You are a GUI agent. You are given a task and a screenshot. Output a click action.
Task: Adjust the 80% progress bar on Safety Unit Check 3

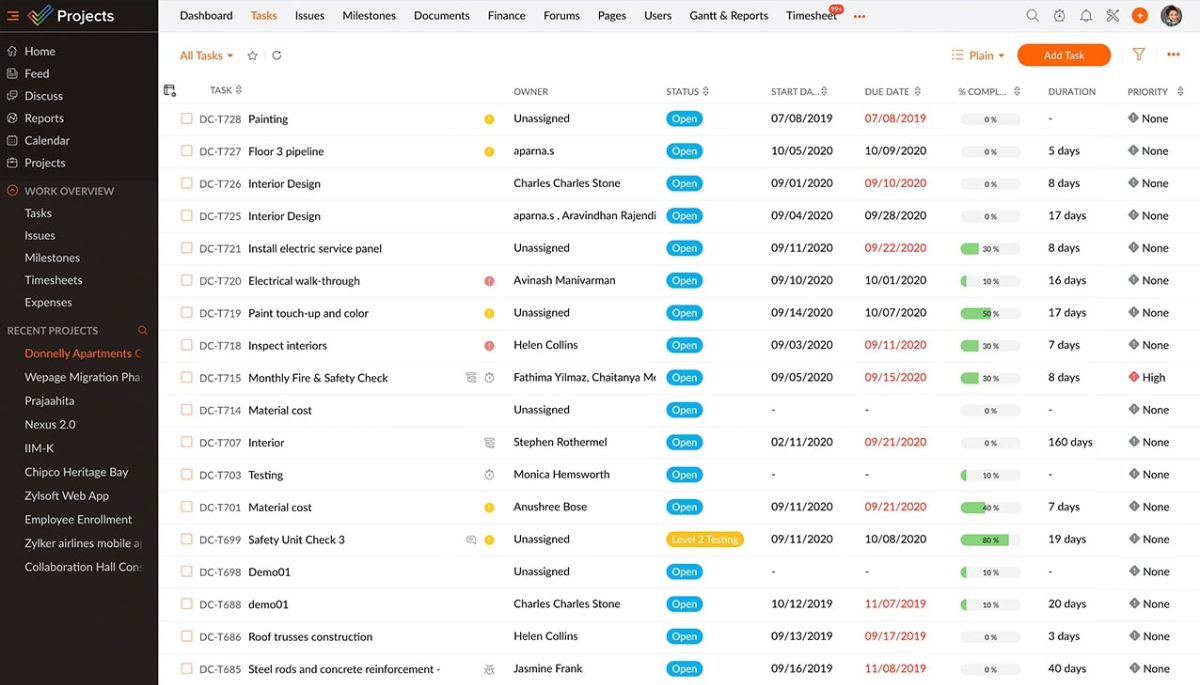pyautogui.click(x=991, y=540)
